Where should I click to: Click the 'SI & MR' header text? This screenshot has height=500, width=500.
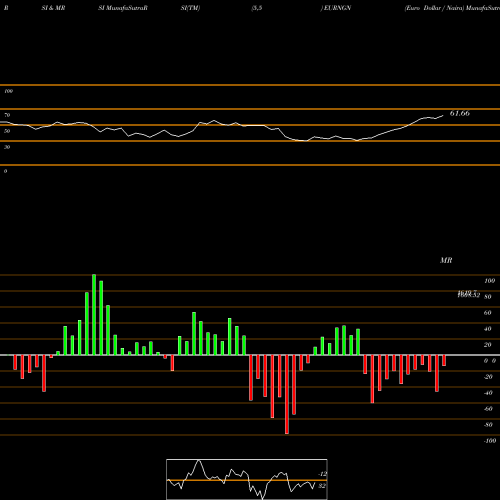(53, 8)
